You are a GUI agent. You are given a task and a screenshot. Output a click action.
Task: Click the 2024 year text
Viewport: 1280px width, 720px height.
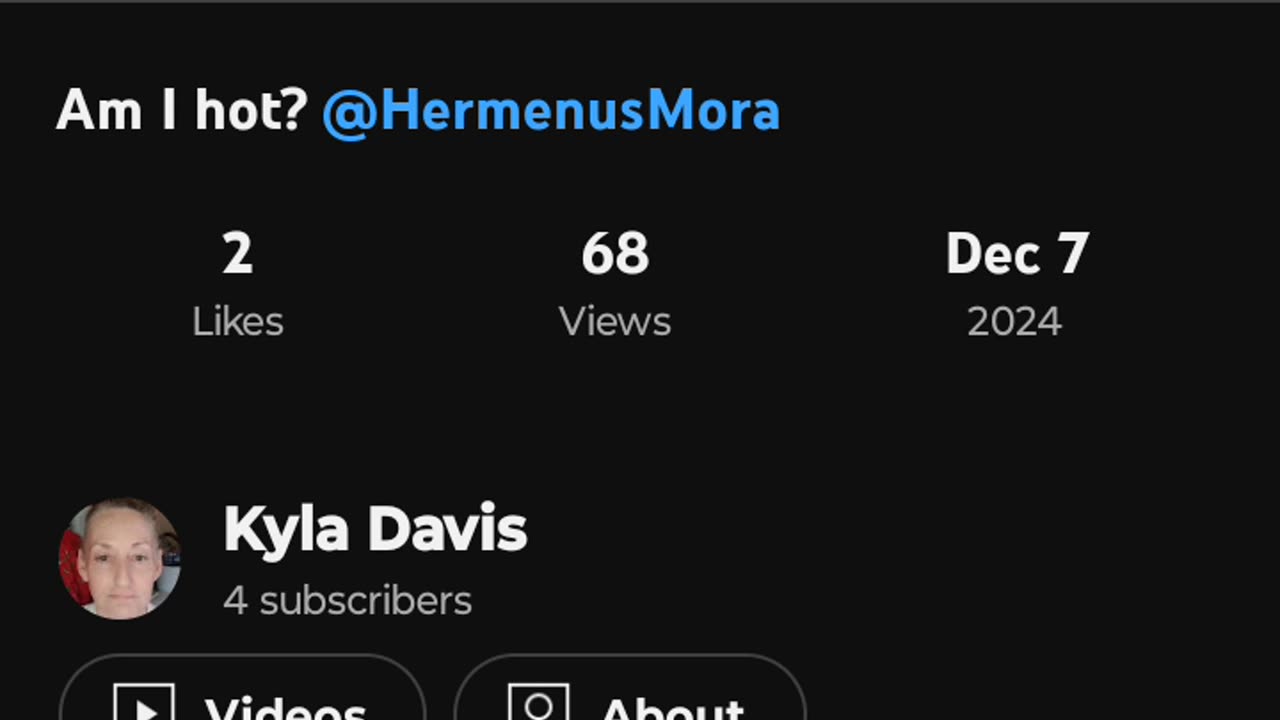click(1014, 322)
